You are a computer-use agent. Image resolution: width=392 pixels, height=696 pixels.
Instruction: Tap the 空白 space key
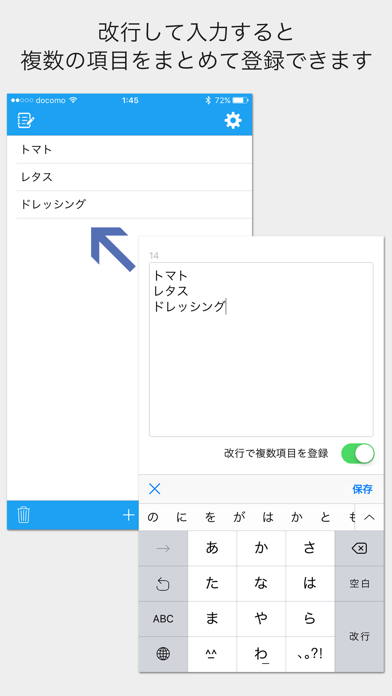pos(359,584)
